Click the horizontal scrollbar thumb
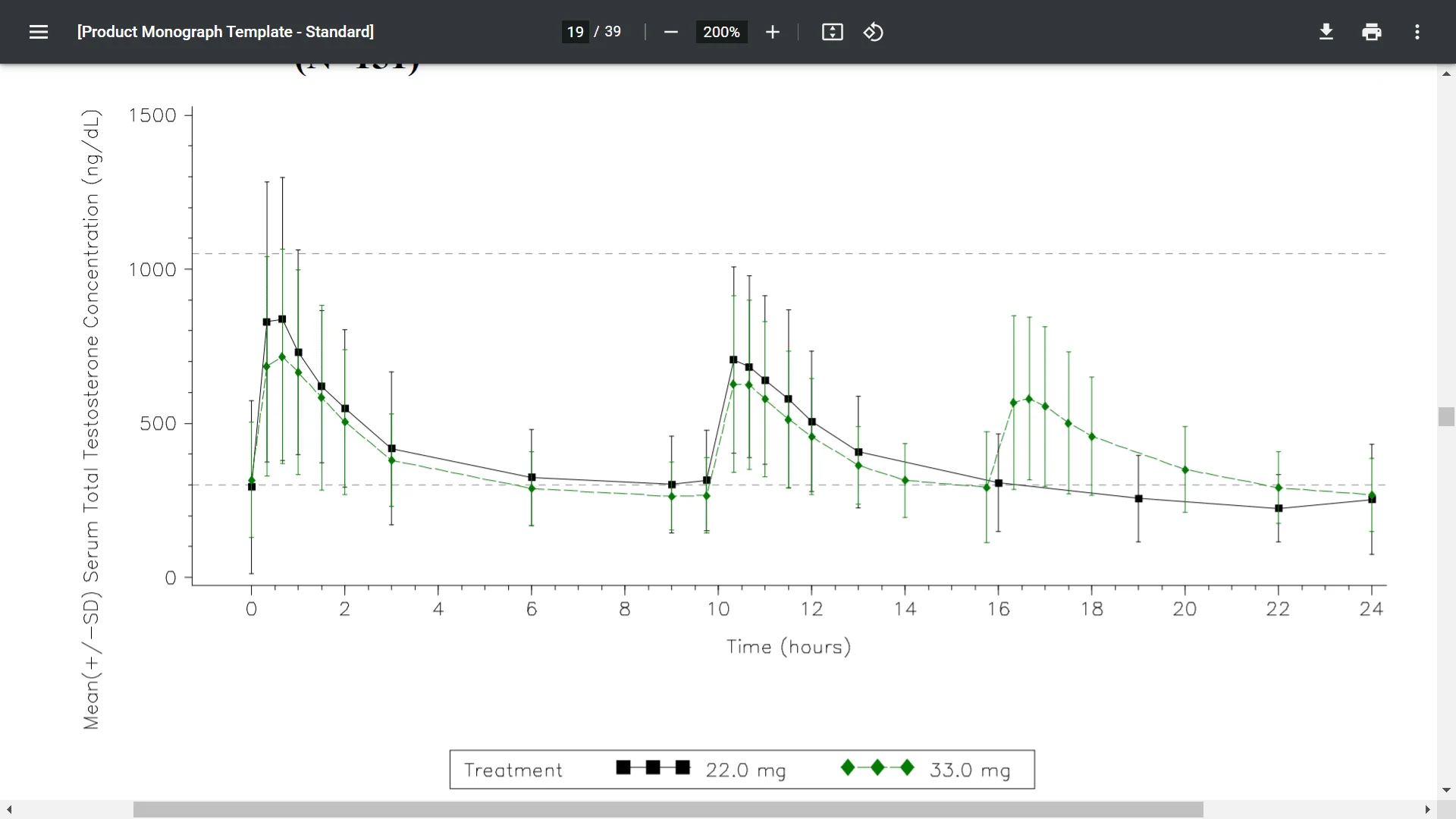1456x819 pixels. tap(667, 810)
